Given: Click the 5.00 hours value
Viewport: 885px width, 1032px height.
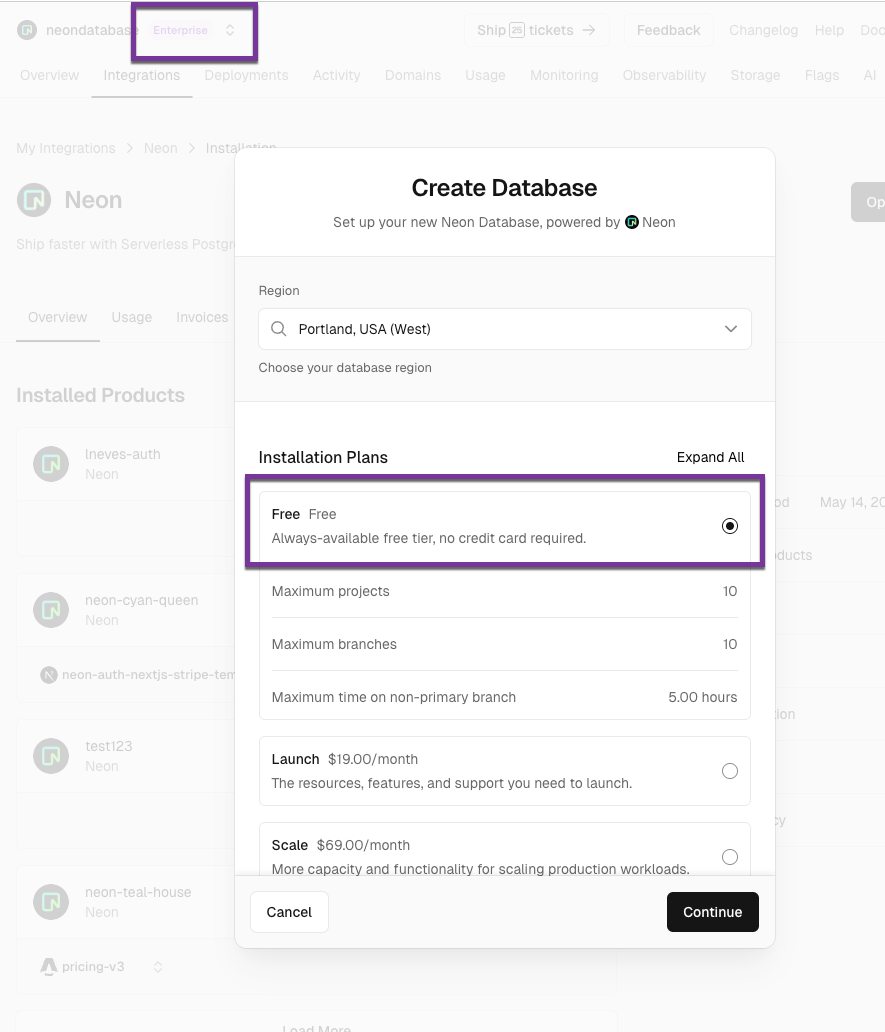Looking at the screenshot, I should (703, 697).
